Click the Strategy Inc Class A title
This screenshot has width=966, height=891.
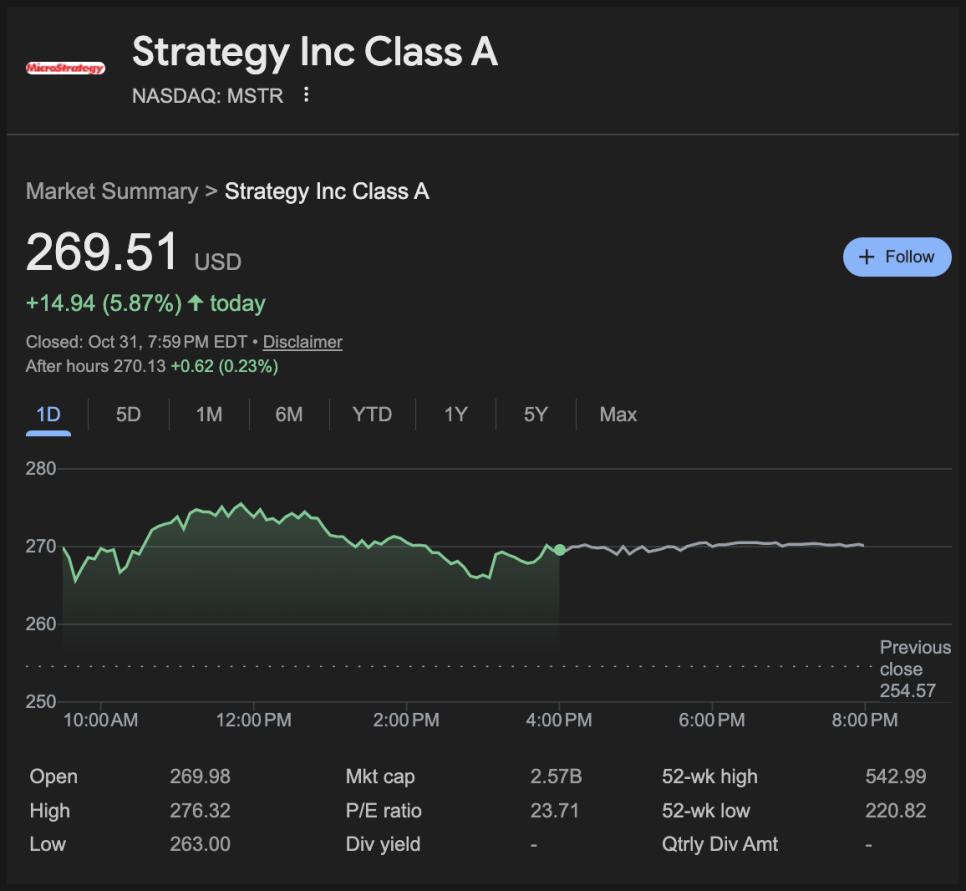pos(315,53)
